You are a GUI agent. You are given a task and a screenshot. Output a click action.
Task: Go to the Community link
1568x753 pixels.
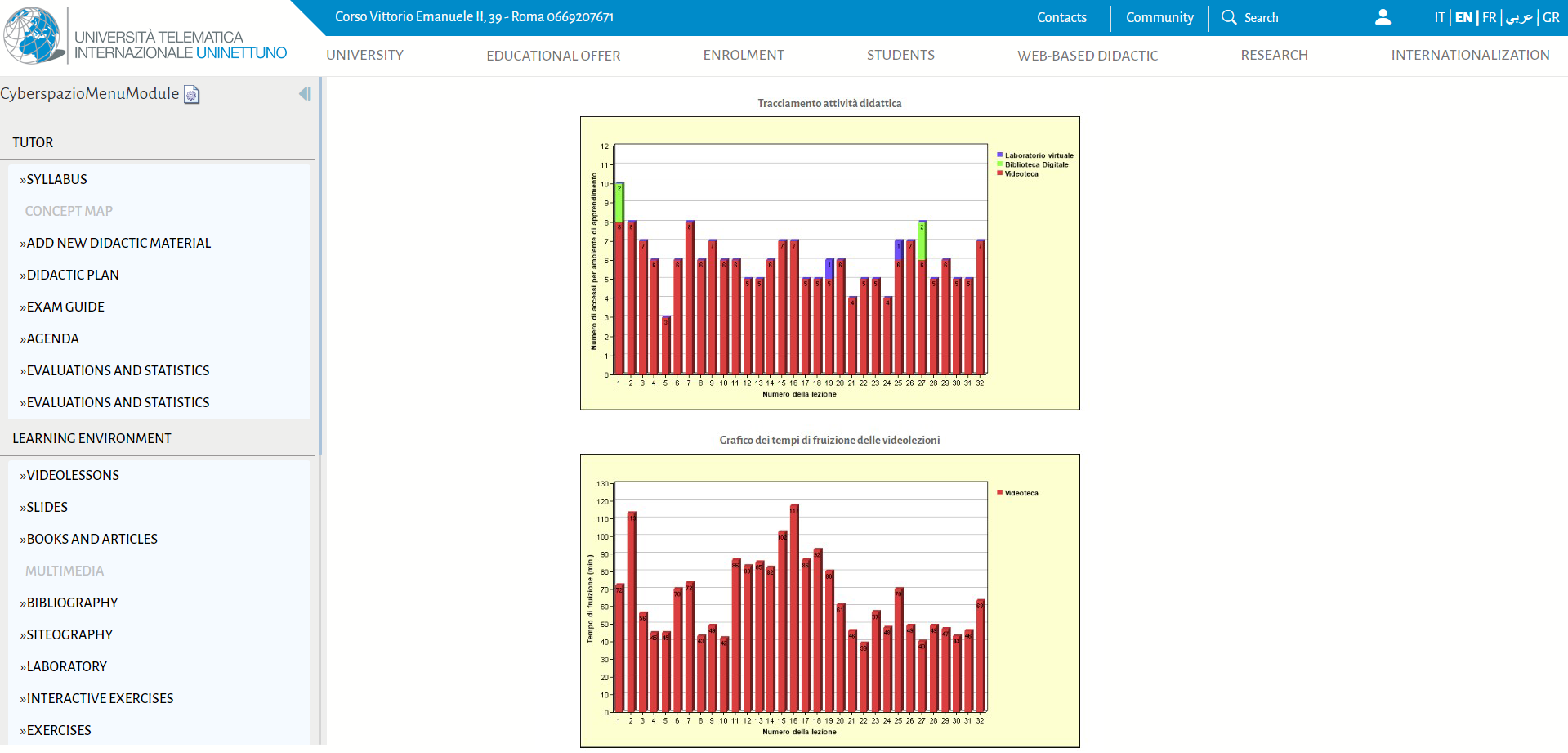pos(1159,17)
